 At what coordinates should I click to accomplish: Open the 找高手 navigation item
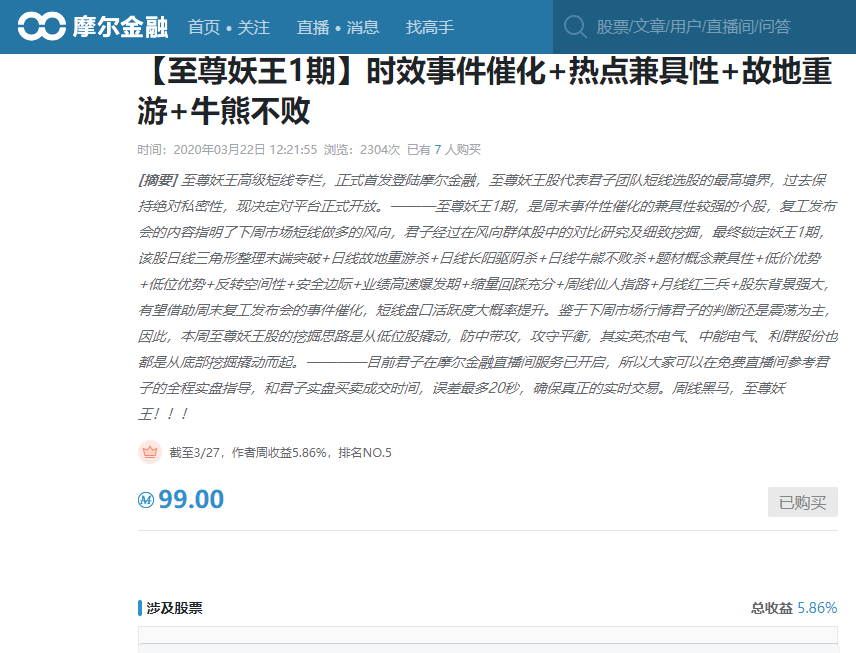coord(430,27)
